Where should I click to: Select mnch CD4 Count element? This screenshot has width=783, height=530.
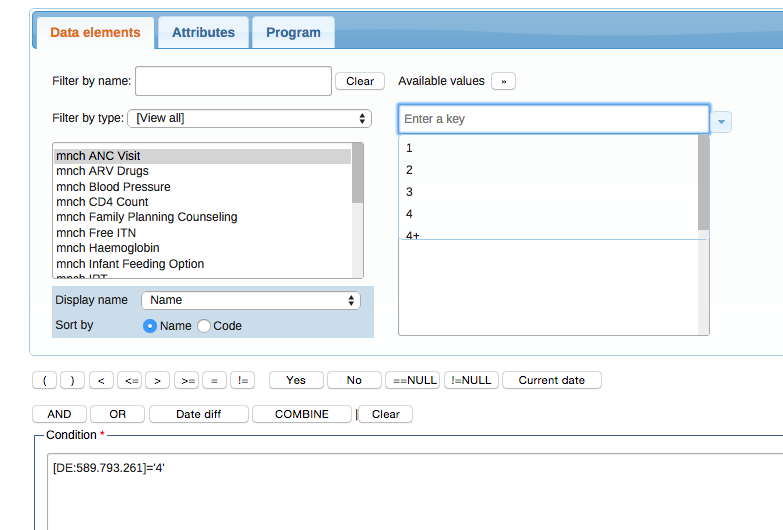pyautogui.click(x=202, y=202)
